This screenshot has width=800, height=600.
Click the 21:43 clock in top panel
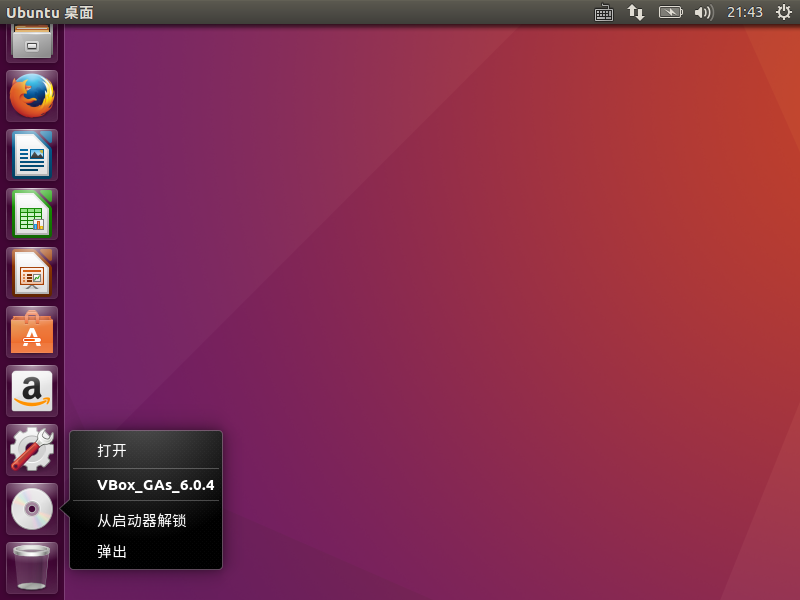tap(744, 12)
